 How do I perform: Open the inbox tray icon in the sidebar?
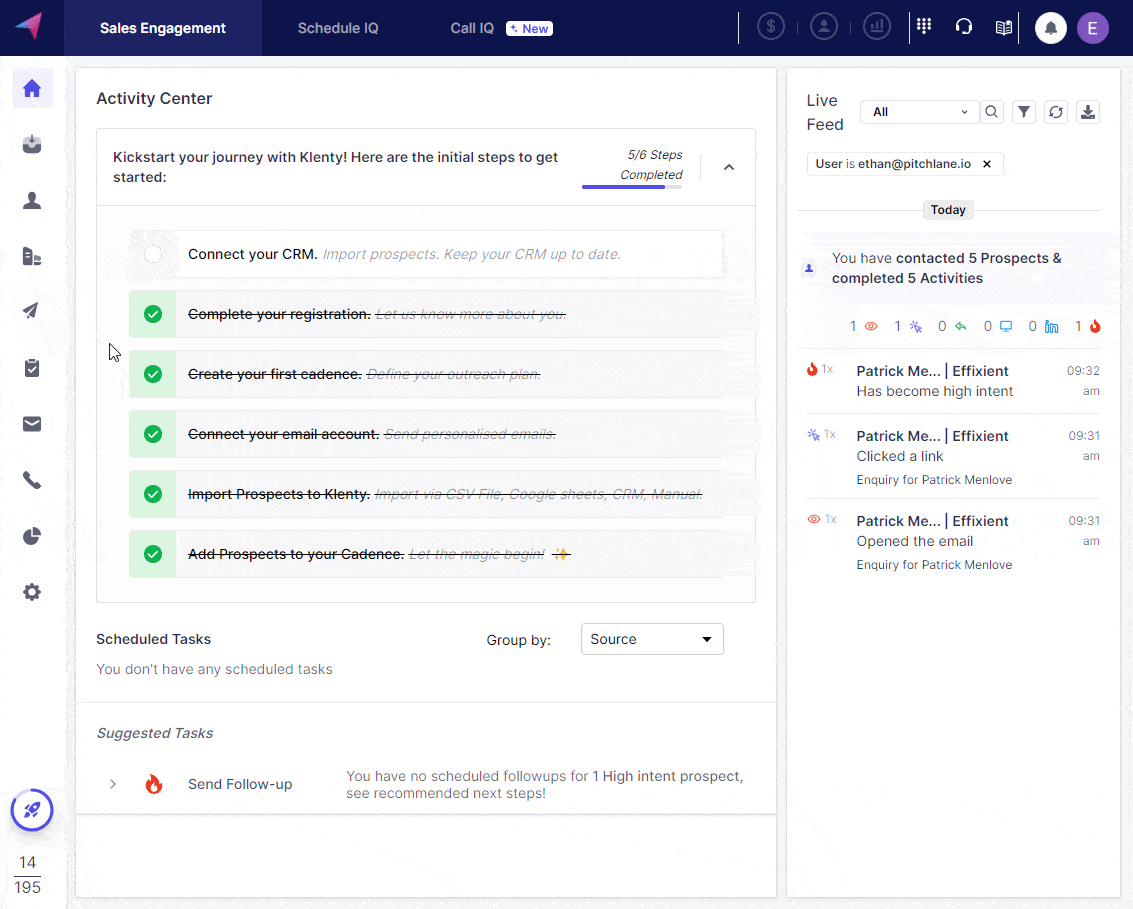[x=32, y=145]
